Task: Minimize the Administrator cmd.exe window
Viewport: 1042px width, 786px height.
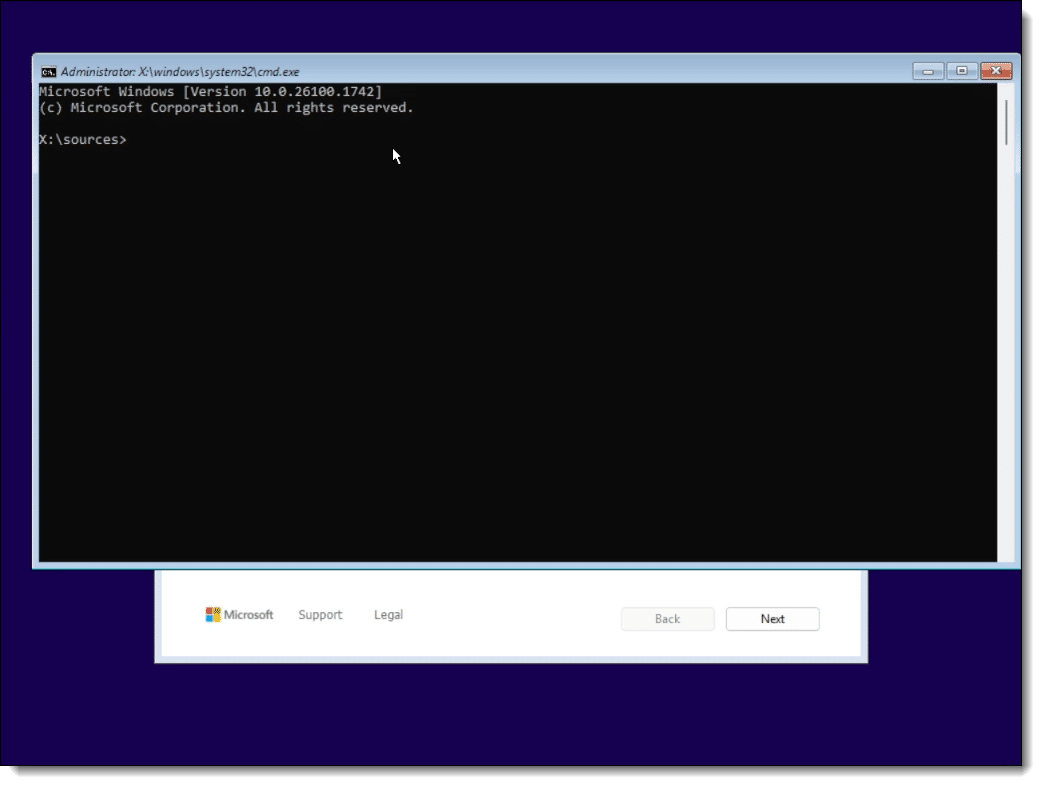Action: tap(928, 71)
